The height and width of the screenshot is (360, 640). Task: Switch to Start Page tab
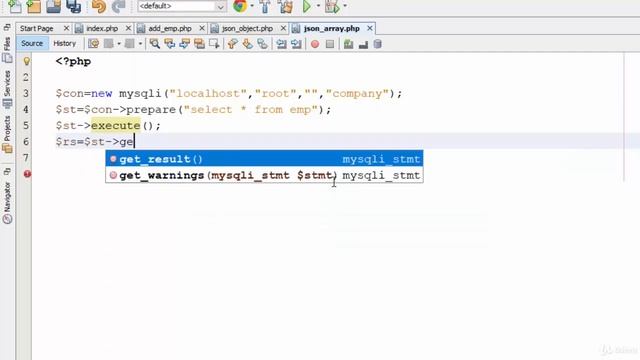click(37, 28)
